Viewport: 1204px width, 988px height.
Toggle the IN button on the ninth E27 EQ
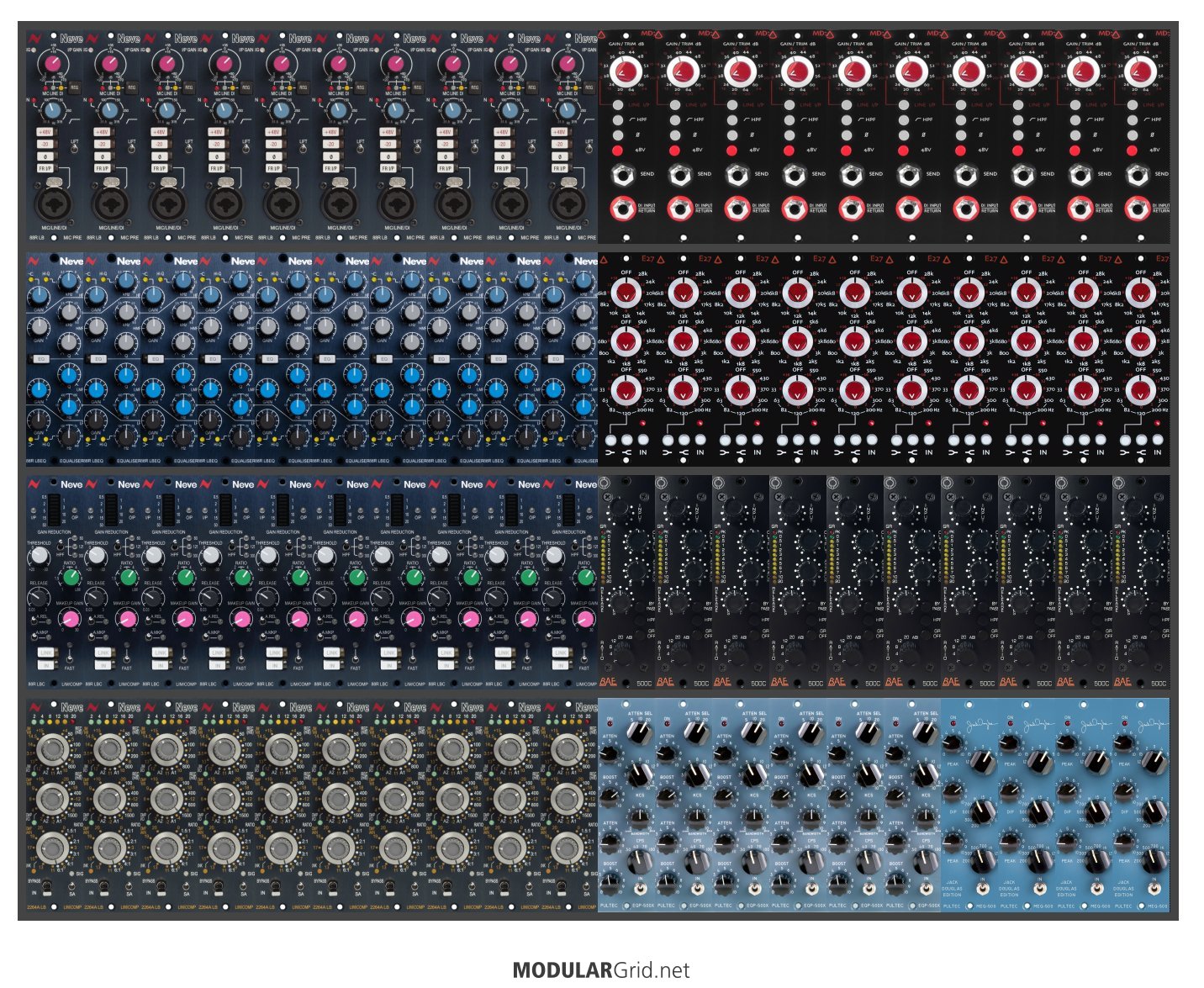tap(1101, 440)
